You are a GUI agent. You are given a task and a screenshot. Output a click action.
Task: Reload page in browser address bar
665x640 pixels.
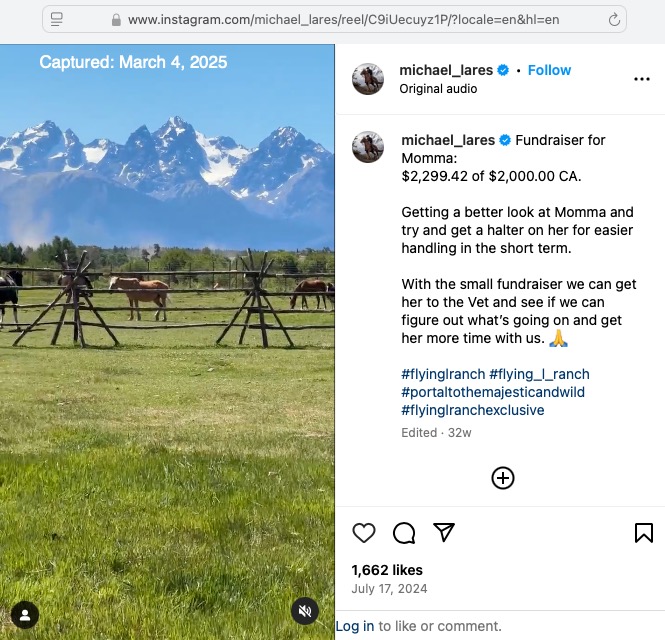coord(614,19)
